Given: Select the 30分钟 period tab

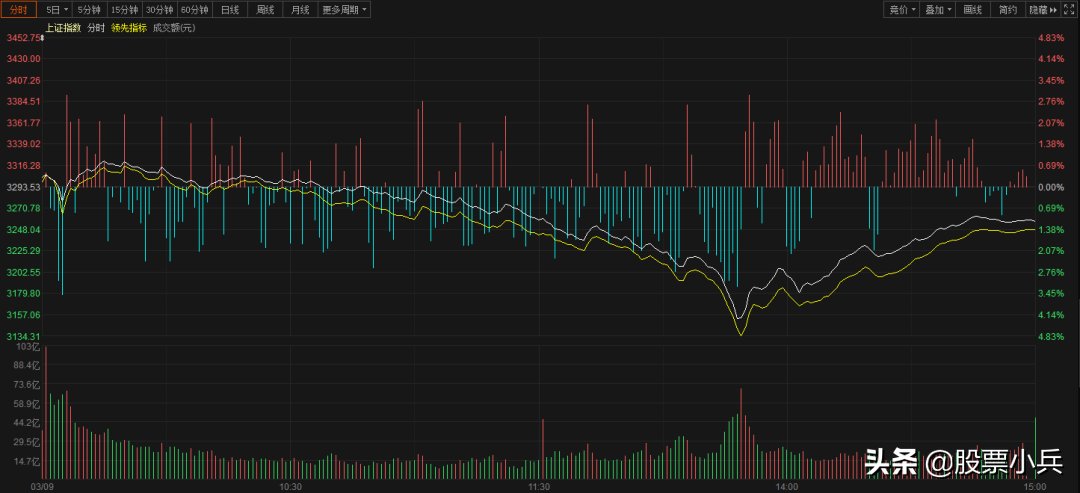Looking at the screenshot, I should [x=159, y=9].
